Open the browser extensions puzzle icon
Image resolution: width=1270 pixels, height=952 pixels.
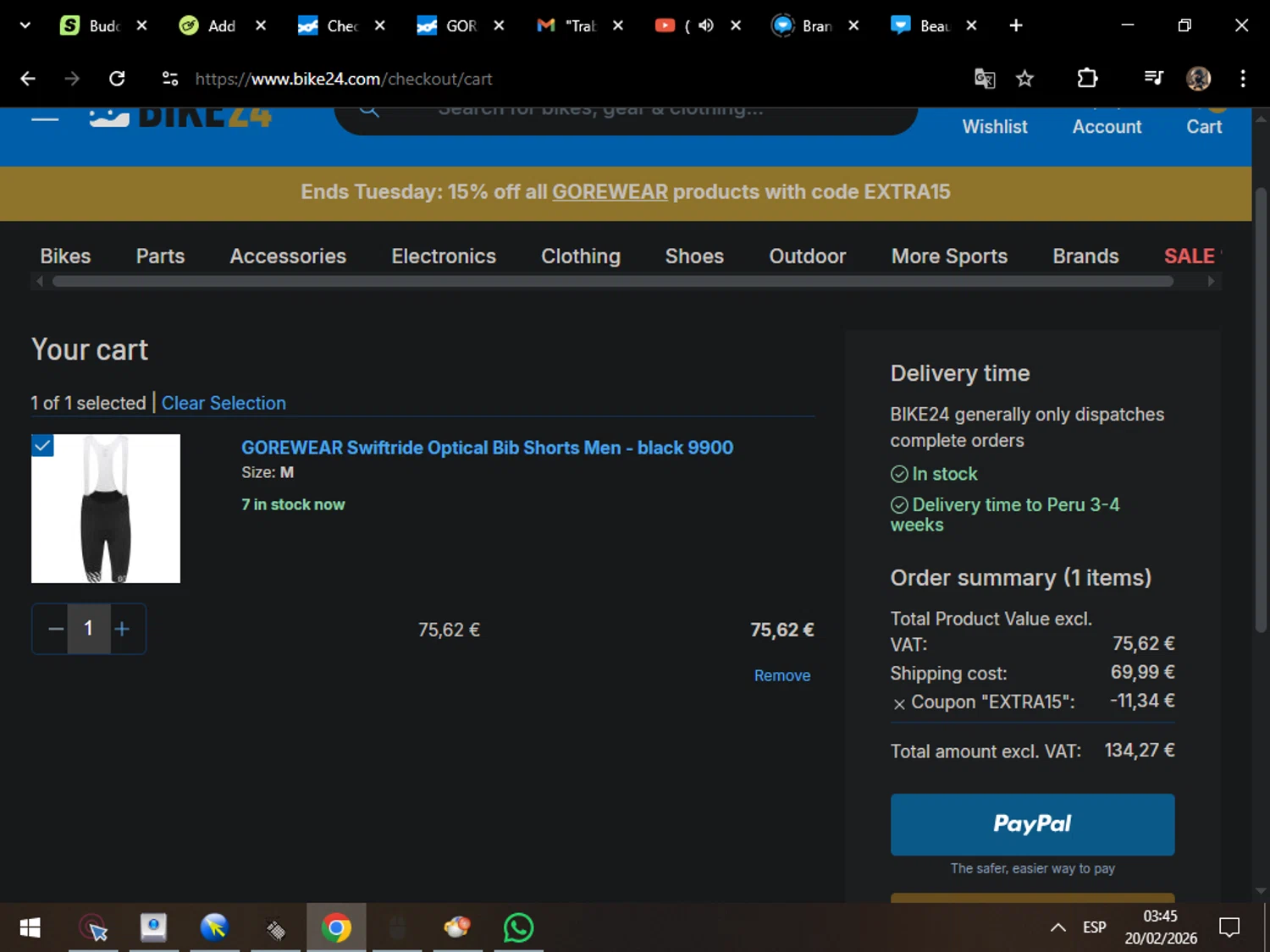[x=1087, y=79]
